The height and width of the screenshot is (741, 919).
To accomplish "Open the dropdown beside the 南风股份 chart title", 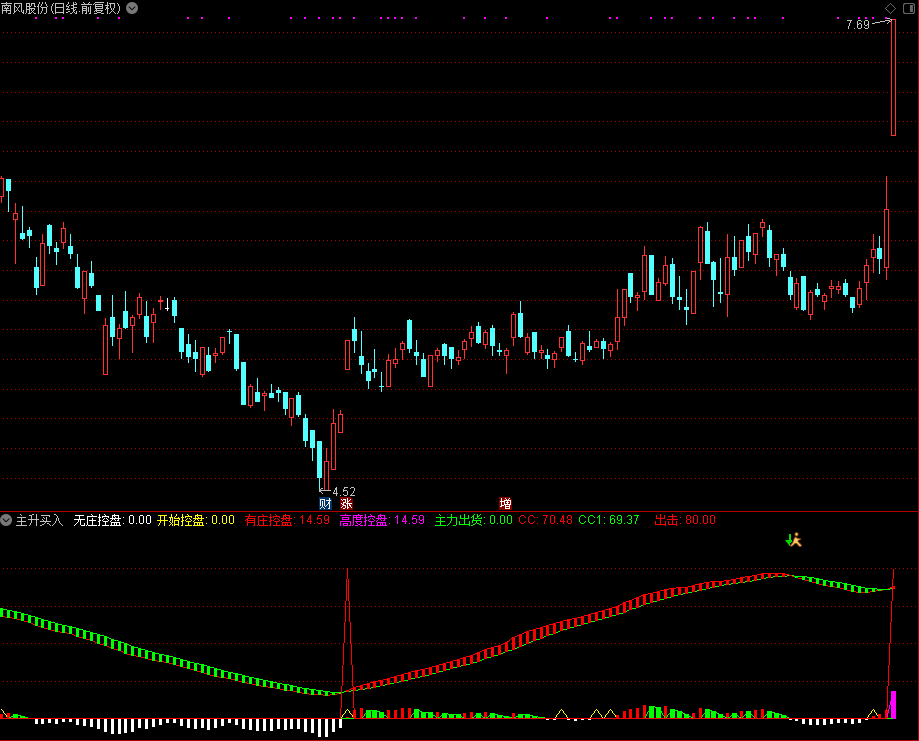I will (135, 8).
